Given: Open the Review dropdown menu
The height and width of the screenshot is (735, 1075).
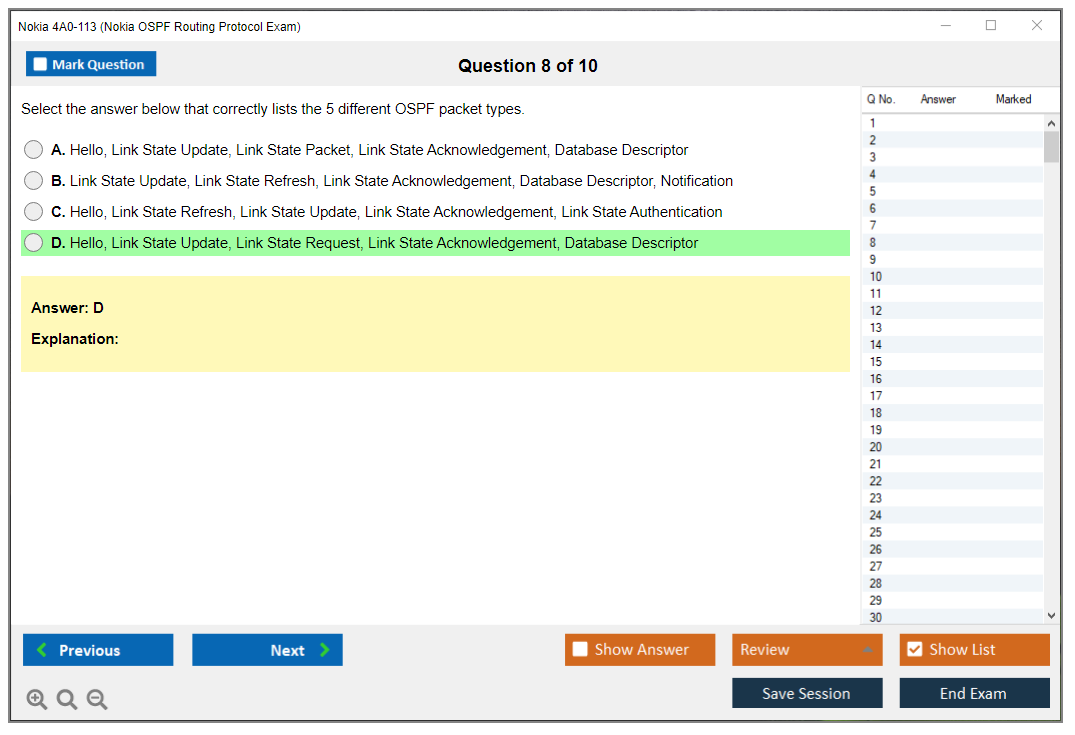Looking at the screenshot, I should click(807, 650).
